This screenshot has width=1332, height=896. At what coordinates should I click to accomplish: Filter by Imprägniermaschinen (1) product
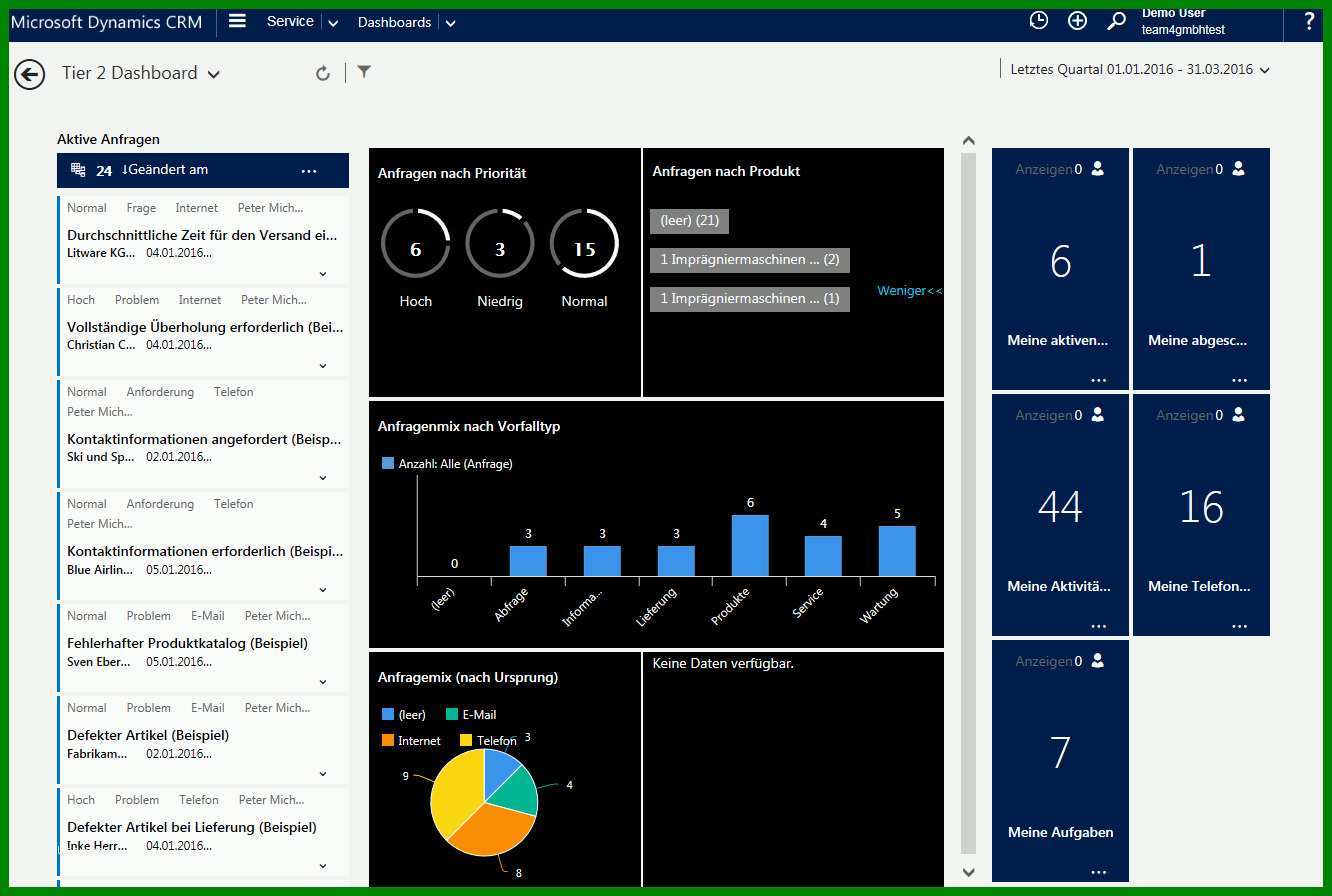pyautogui.click(x=750, y=299)
